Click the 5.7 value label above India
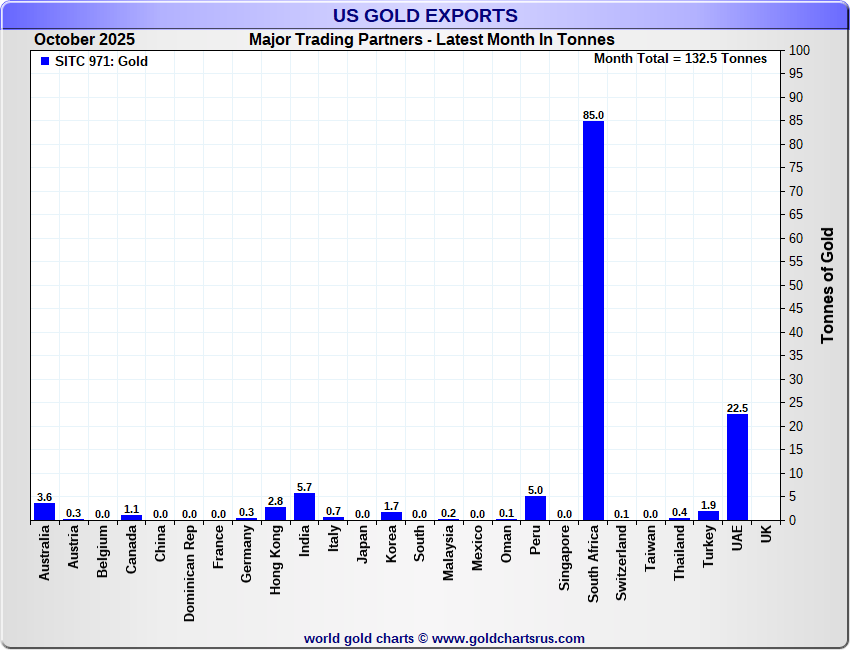The width and height of the screenshot is (850, 650). [304, 487]
